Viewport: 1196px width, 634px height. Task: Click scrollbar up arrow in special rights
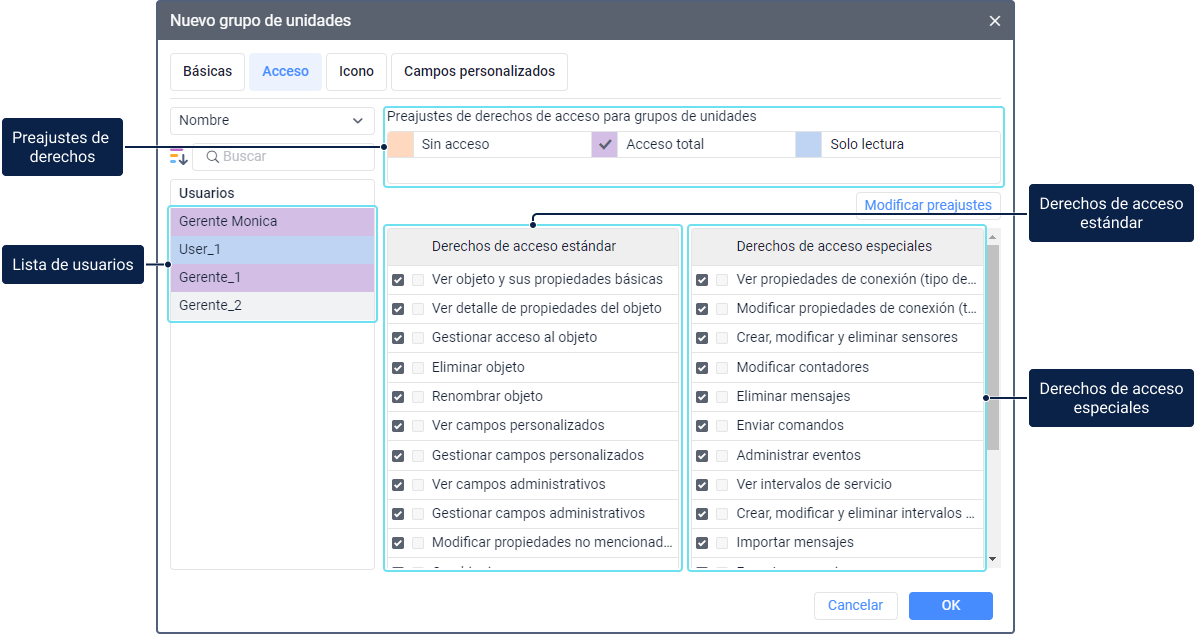(992, 236)
